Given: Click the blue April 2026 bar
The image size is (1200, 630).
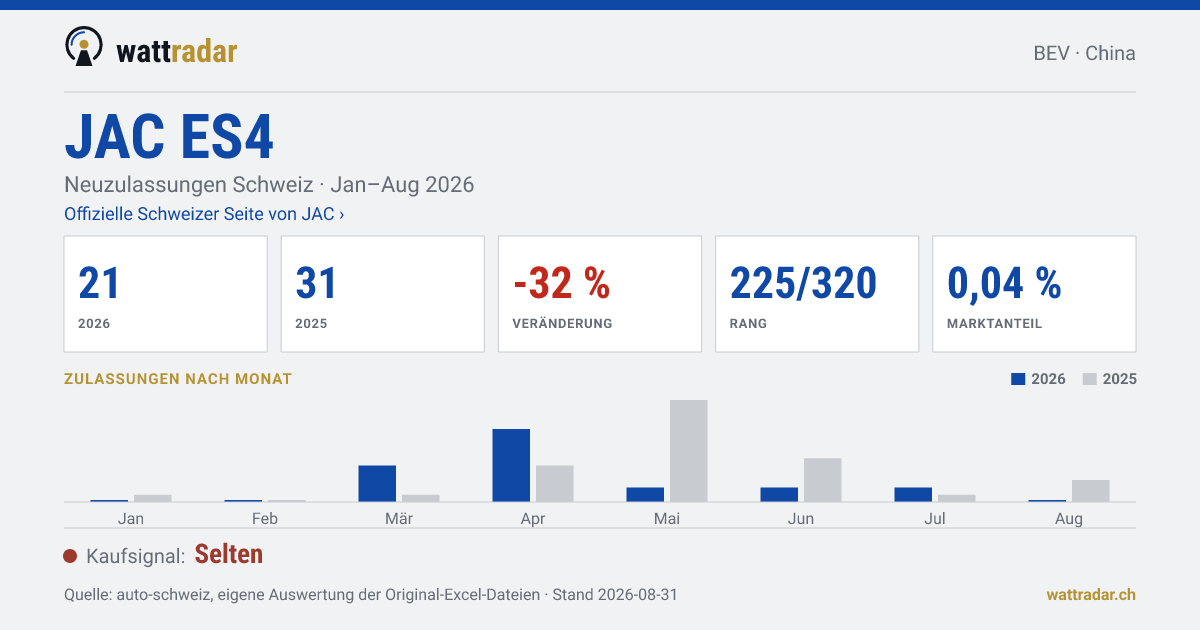Looking at the screenshot, I should [511, 465].
